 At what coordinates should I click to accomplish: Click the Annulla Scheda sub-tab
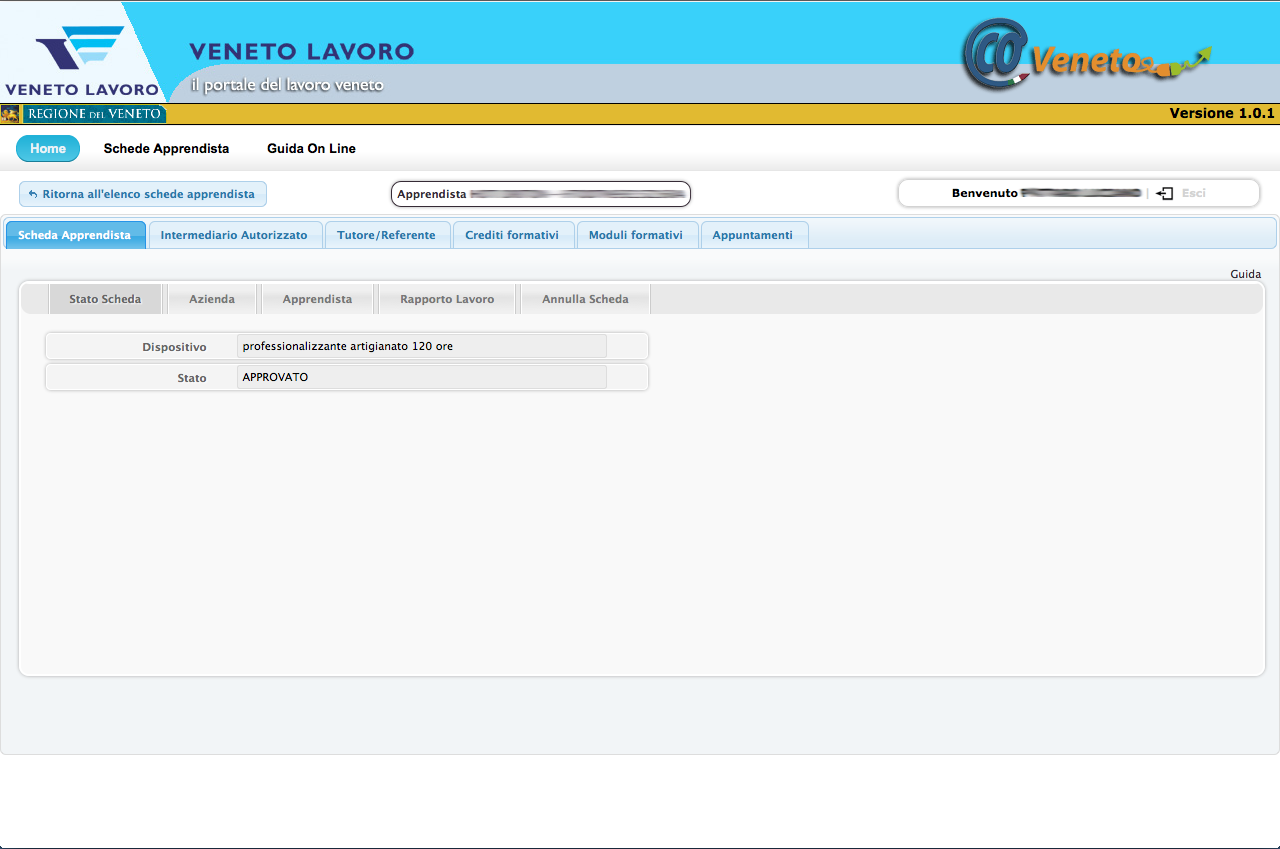pos(585,299)
